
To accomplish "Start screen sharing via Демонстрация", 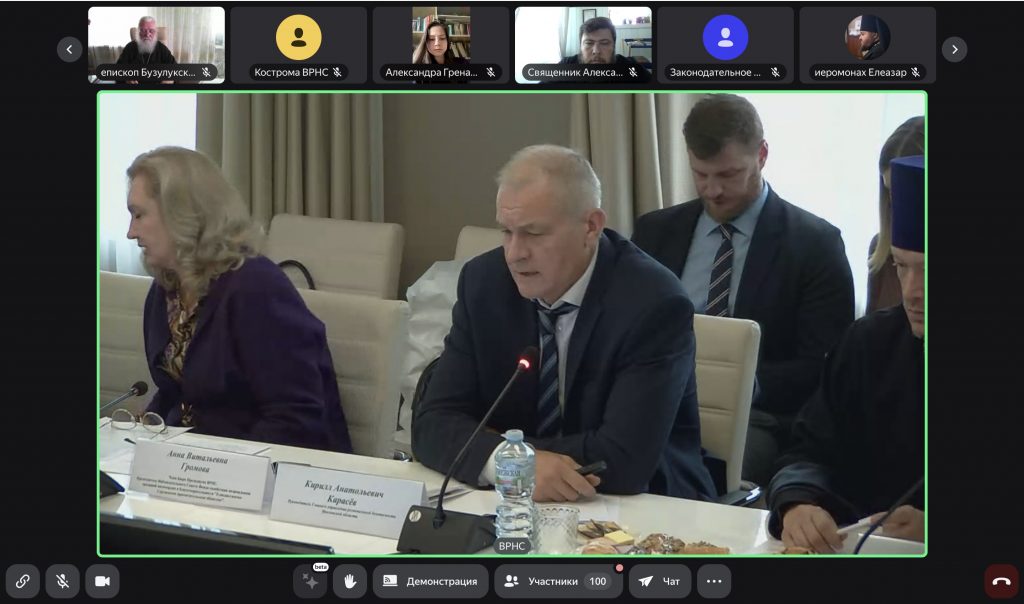I will click(431, 581).
